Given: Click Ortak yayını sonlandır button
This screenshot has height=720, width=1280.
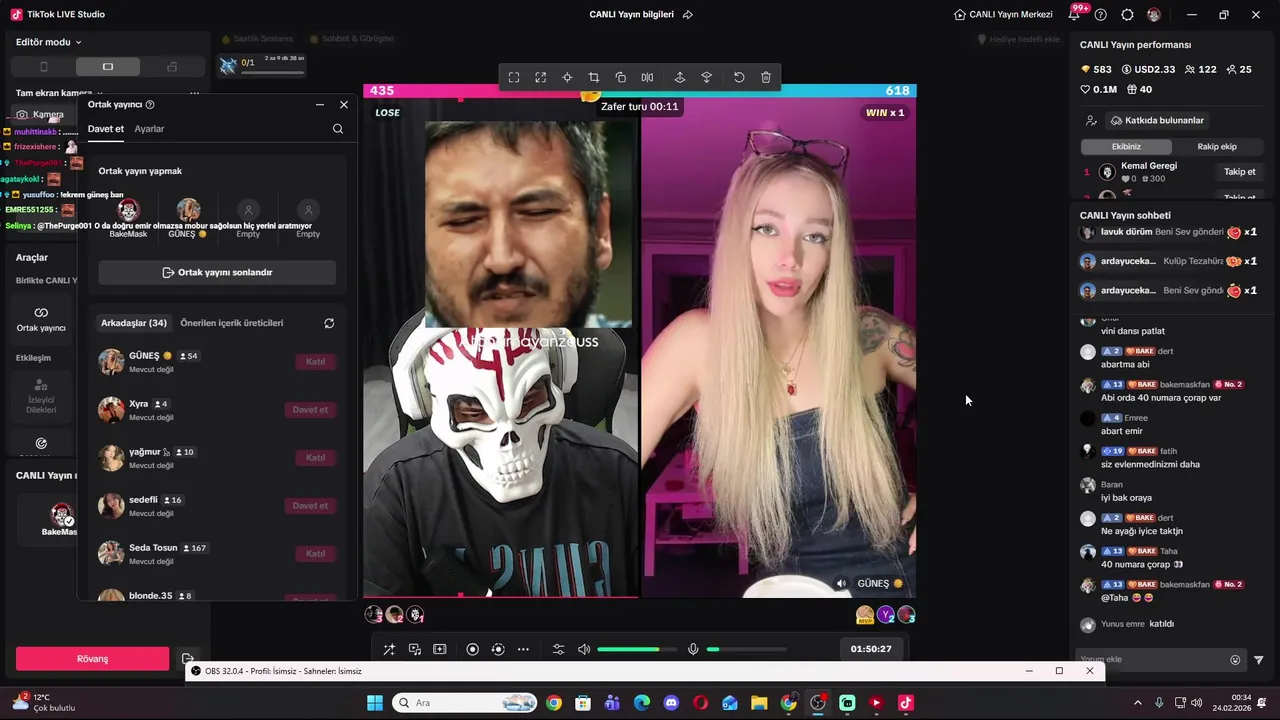Looking at the screenshot, I should click(217, 272).
